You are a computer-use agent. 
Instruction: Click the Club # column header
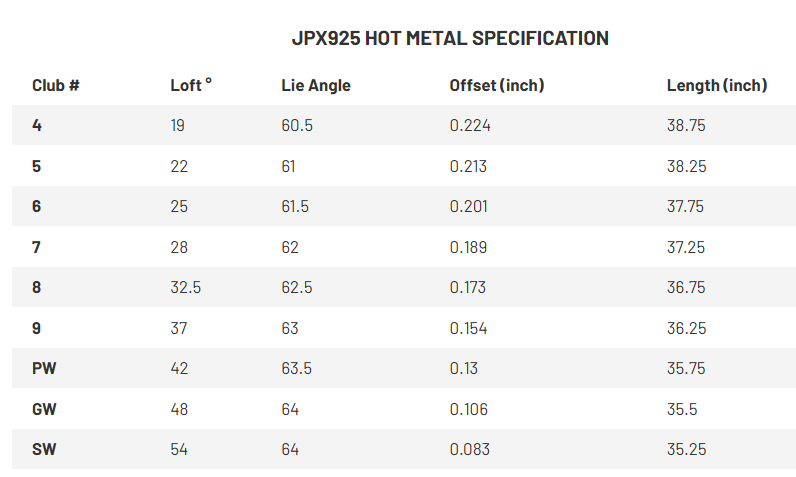pos(56,86)
